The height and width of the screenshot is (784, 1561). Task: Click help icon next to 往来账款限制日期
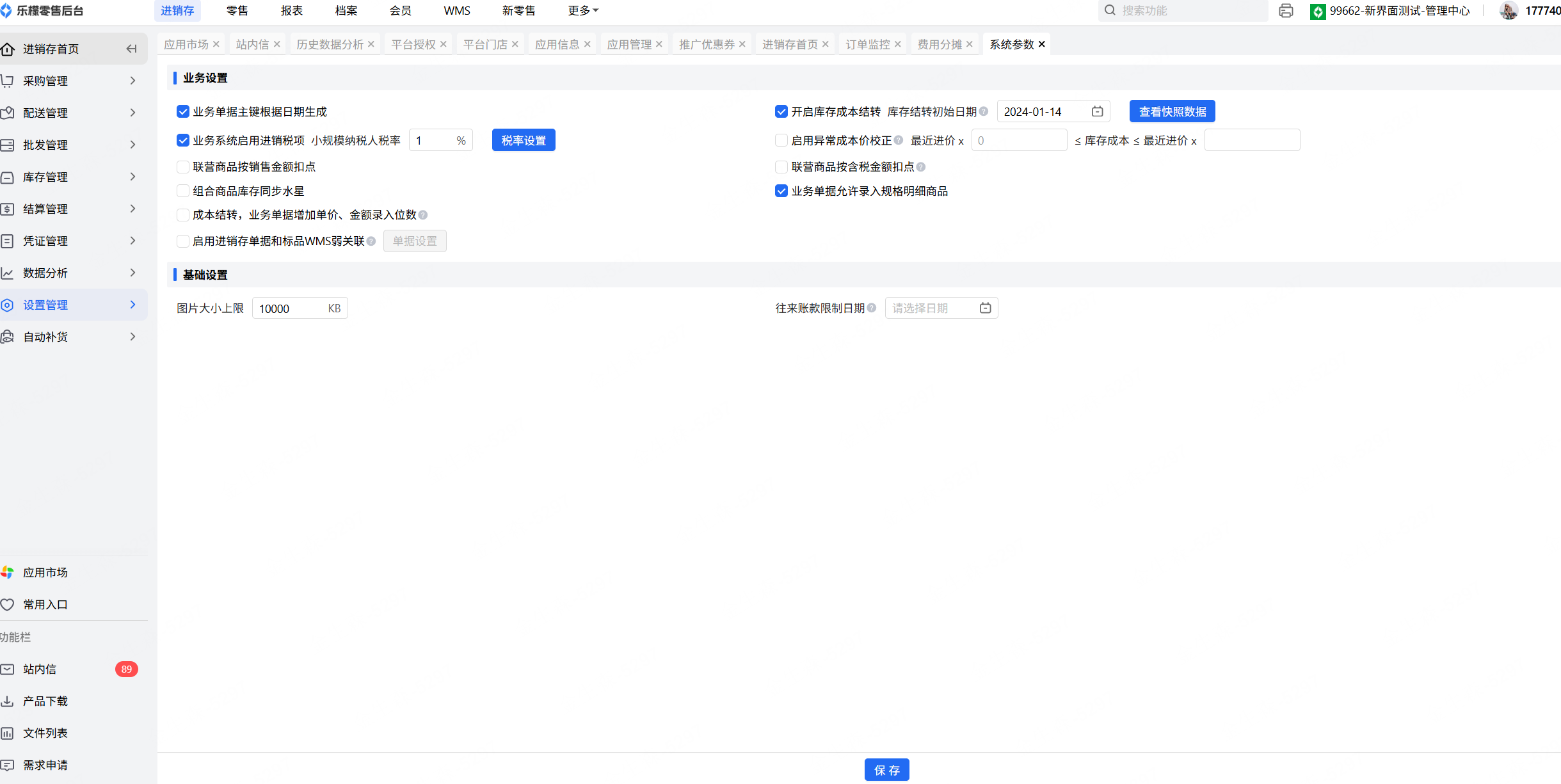pos(871,308)
